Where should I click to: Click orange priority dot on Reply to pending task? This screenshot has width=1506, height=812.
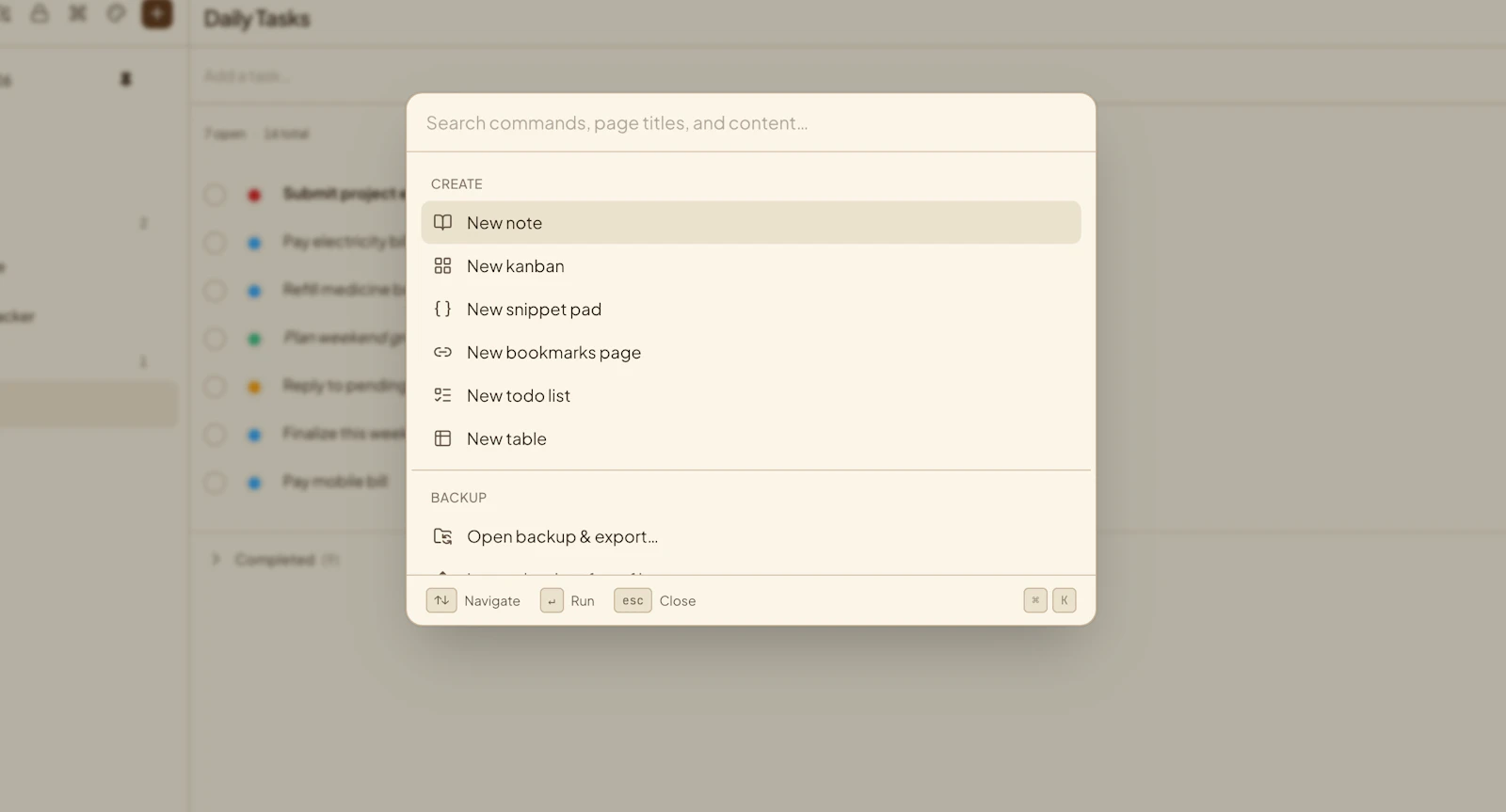[254, 387]
